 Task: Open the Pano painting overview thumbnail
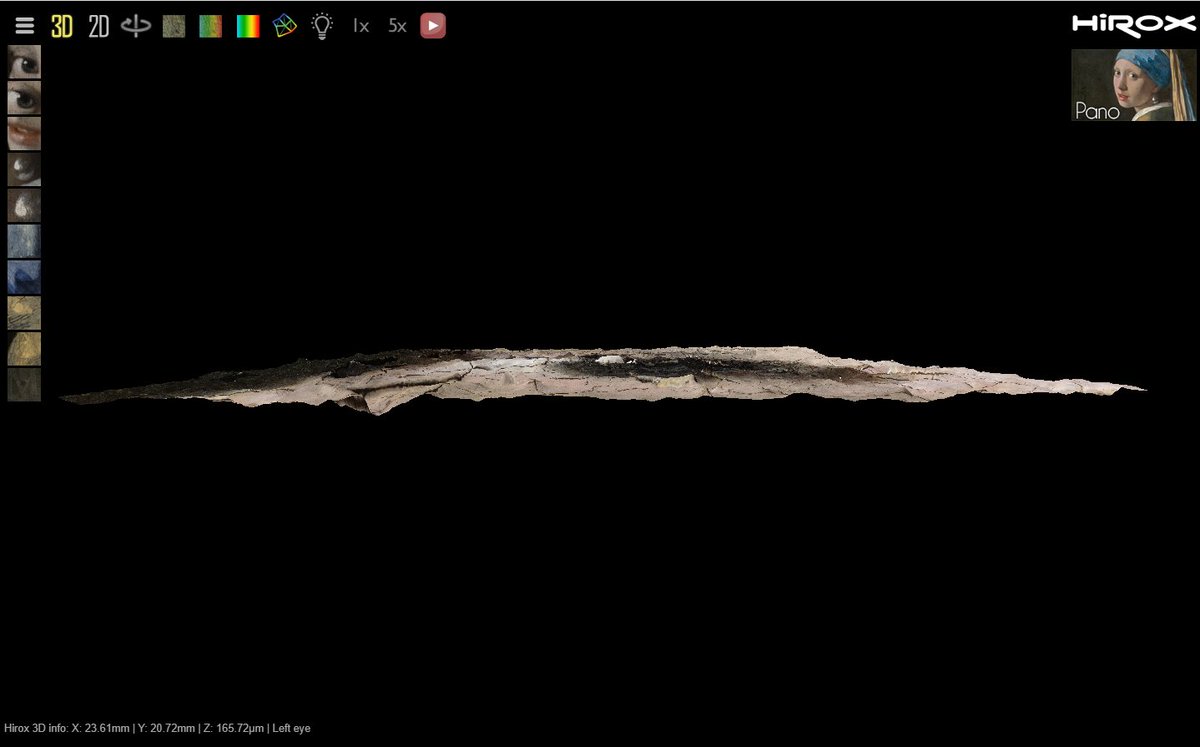(1133, 85)
